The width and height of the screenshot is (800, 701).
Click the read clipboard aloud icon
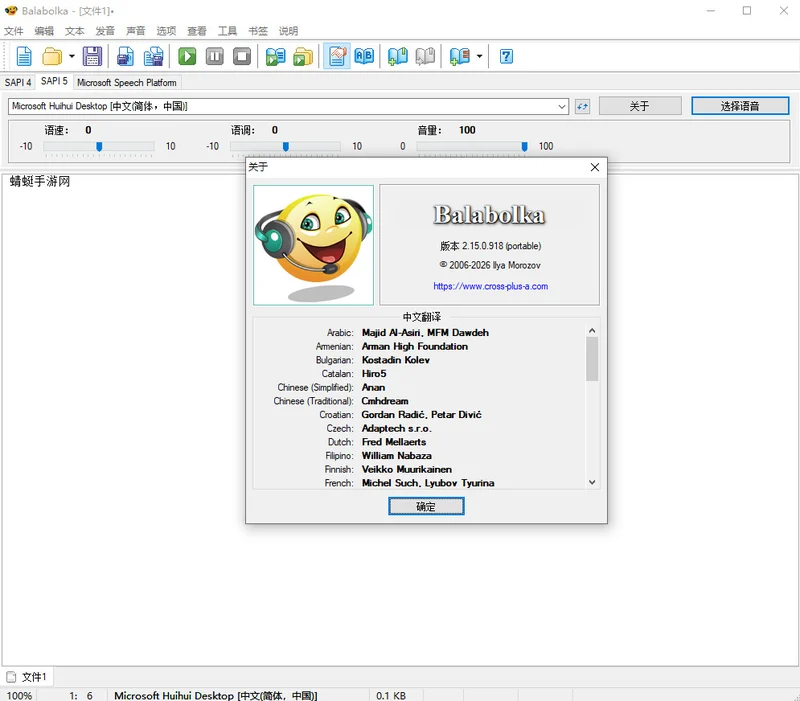coord(276,56)
